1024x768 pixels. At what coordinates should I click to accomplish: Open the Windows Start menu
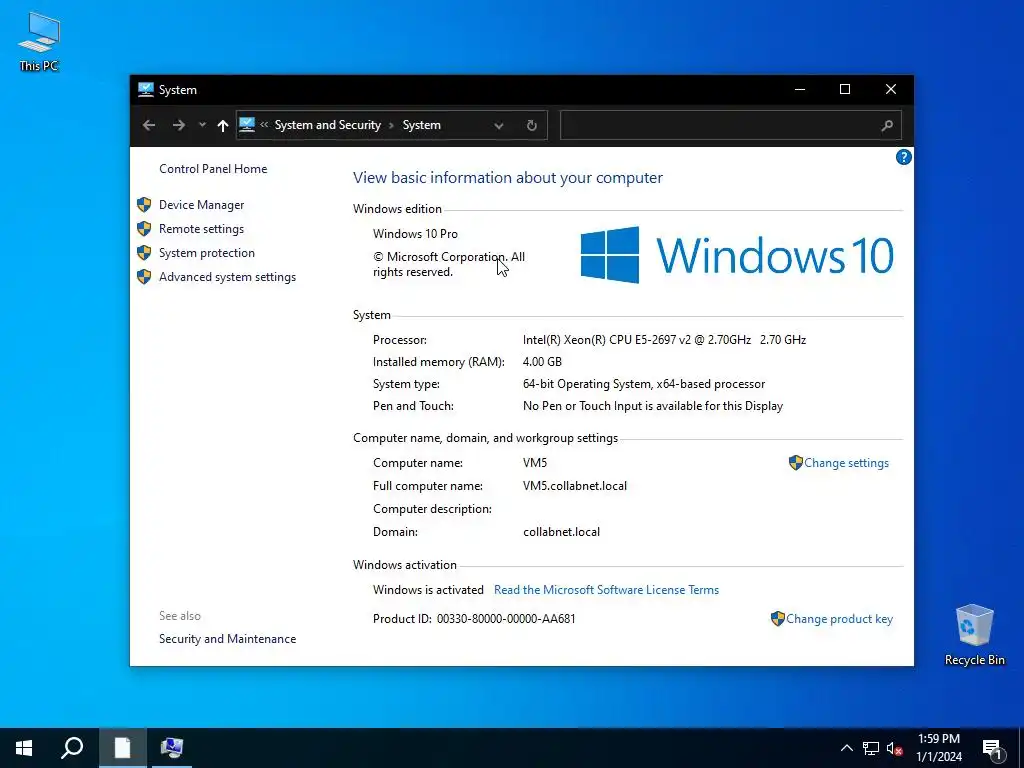24,748
